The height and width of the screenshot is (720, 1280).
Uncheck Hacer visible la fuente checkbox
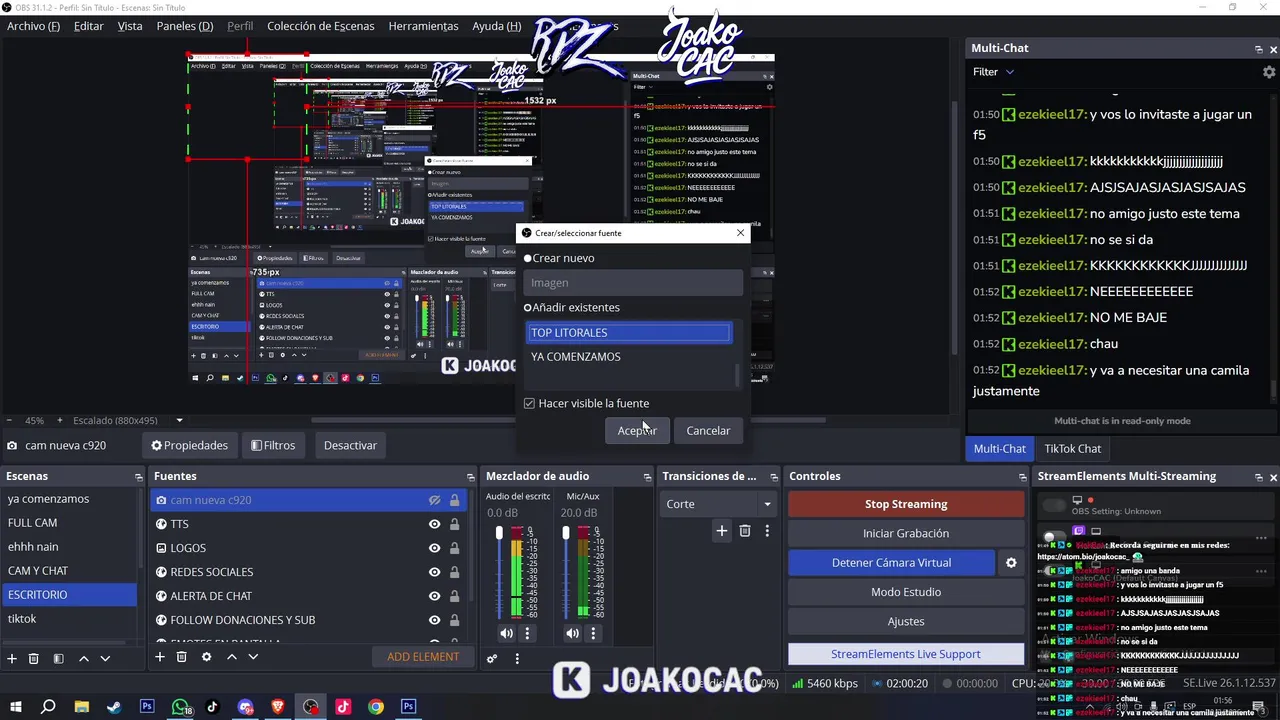coord(530,403)
